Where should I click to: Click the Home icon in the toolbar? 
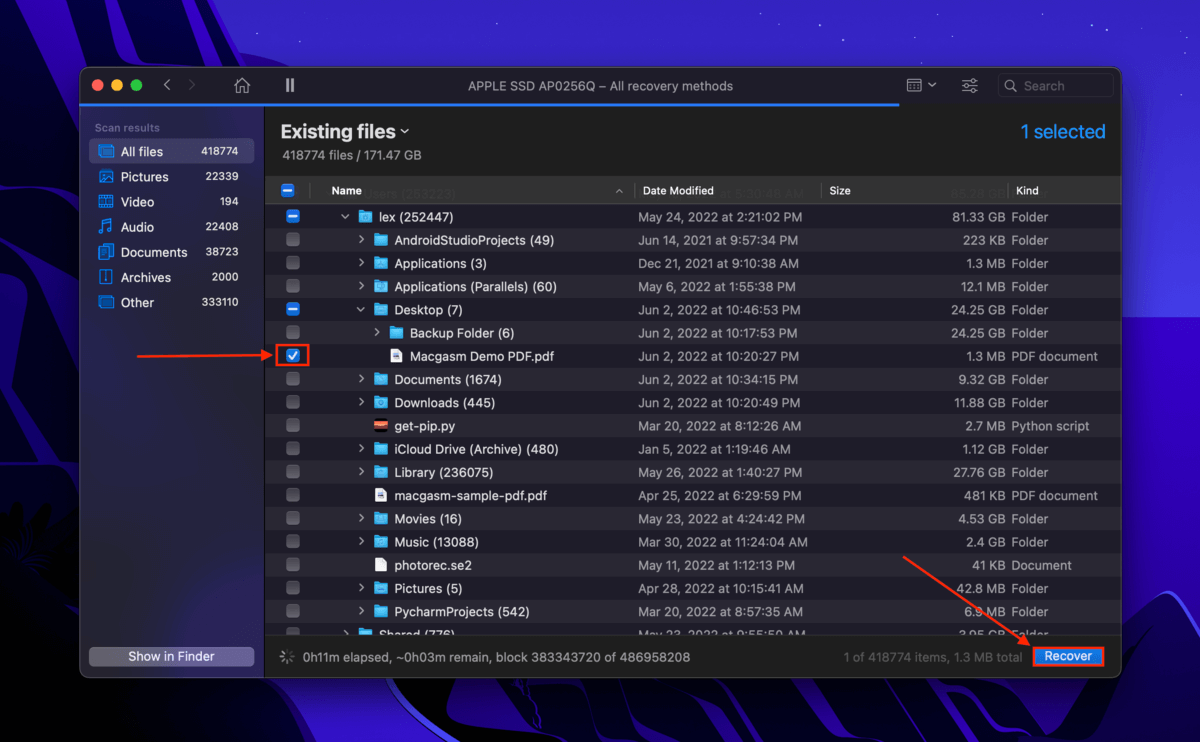tap(242, 86)
